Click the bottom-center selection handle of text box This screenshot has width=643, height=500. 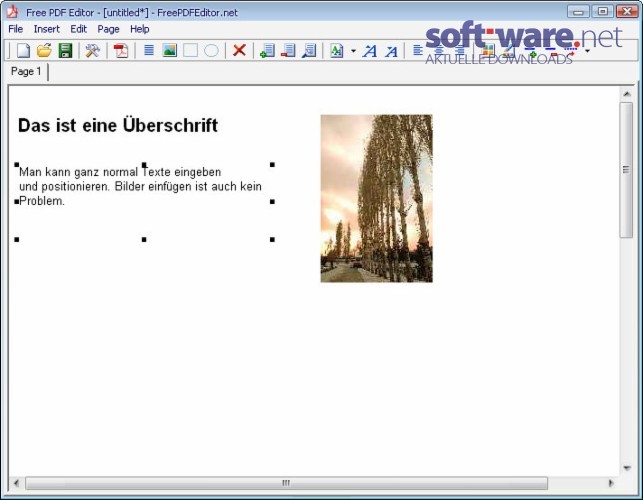pyautogui.click(x=144, y=240)
